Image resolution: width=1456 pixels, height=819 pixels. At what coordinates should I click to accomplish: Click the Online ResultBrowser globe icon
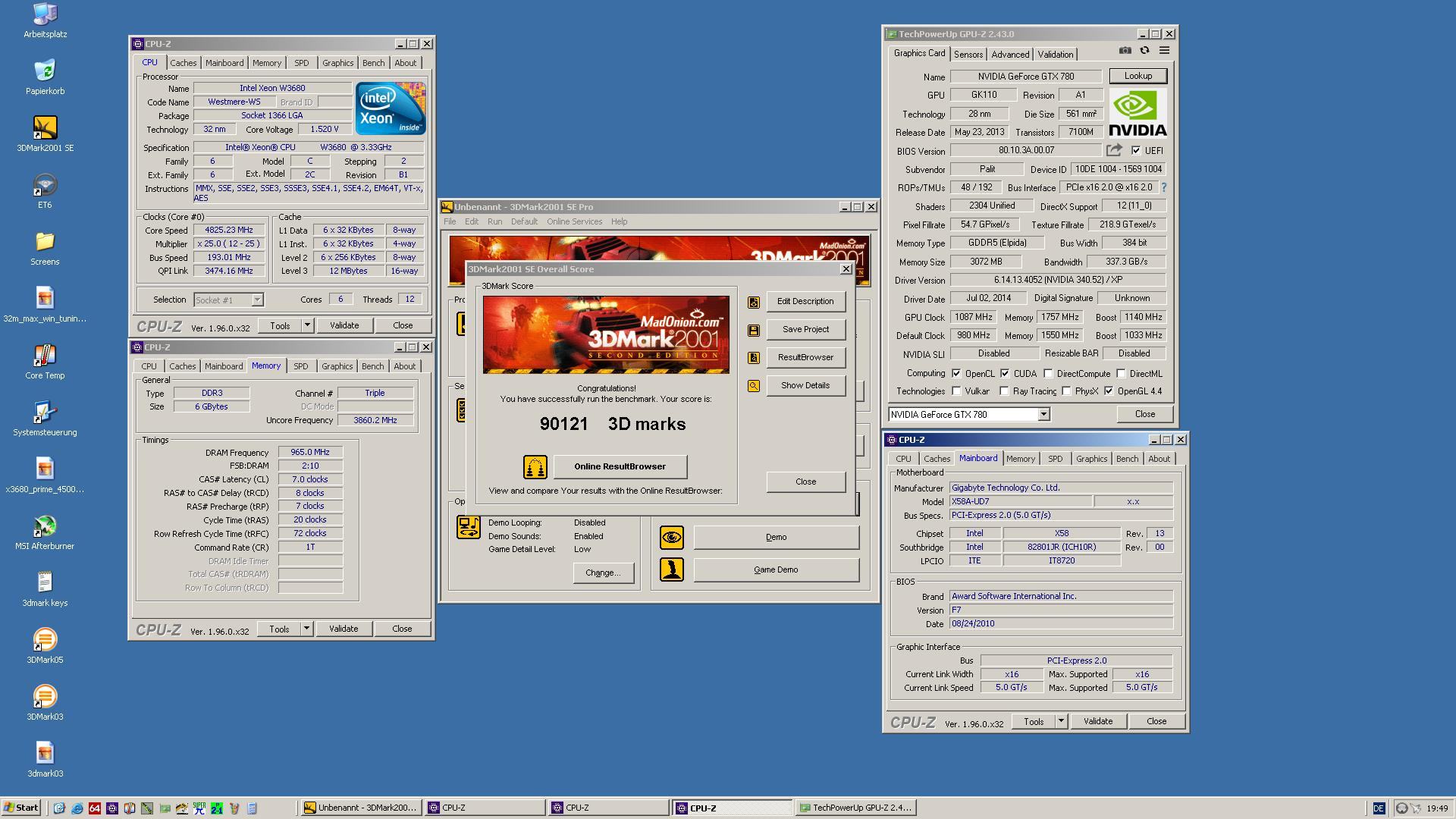tap(535, 467)
